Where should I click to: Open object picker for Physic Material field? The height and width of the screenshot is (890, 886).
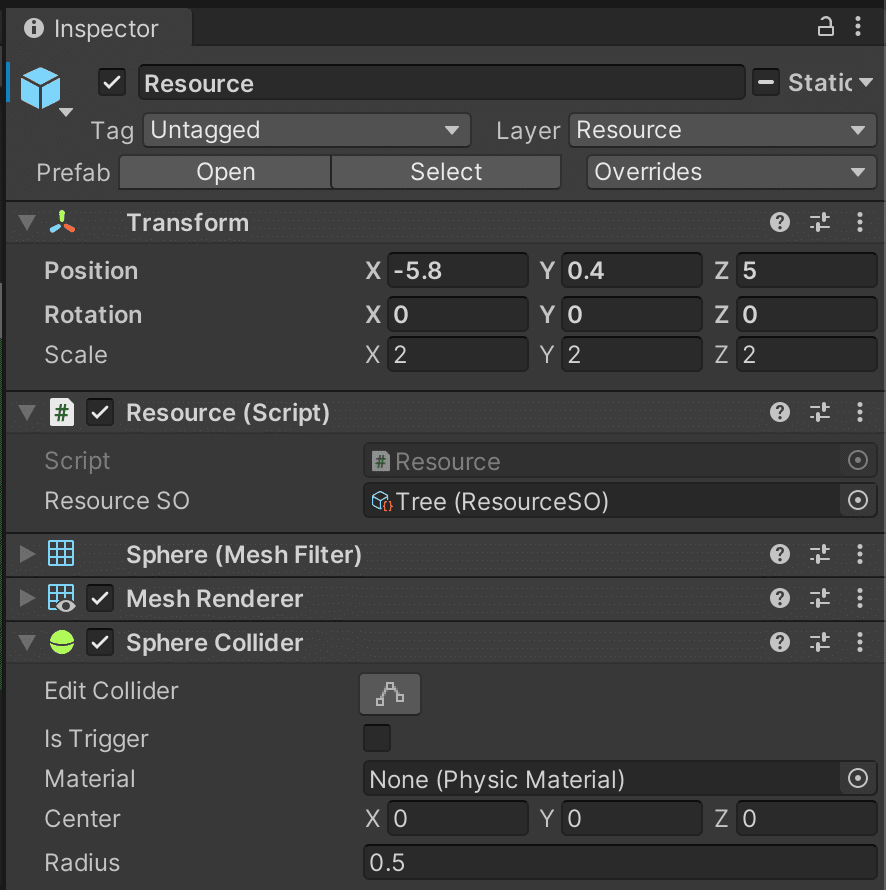click(858, 778)
